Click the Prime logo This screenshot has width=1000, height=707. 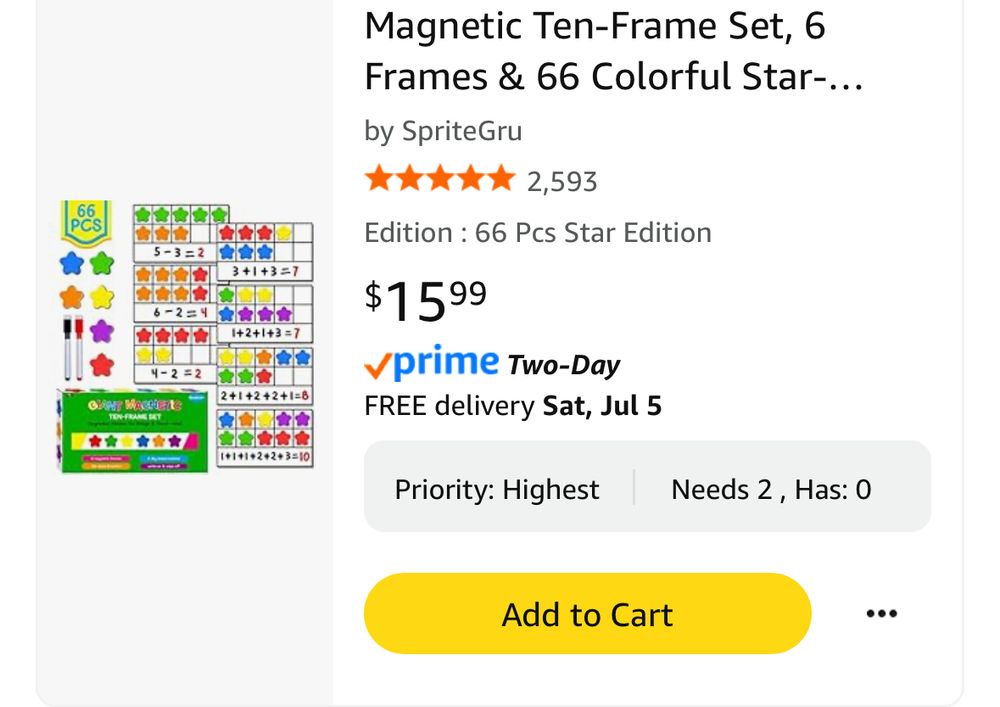tap(432, 364)
